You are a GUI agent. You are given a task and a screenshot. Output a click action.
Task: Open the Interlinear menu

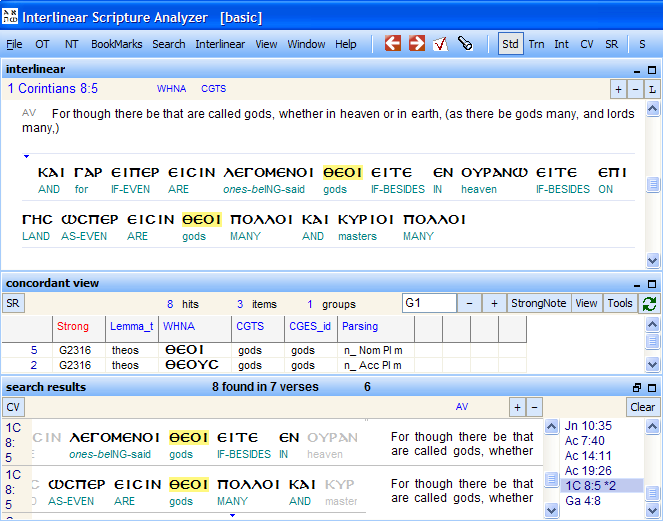pos(220,44)
